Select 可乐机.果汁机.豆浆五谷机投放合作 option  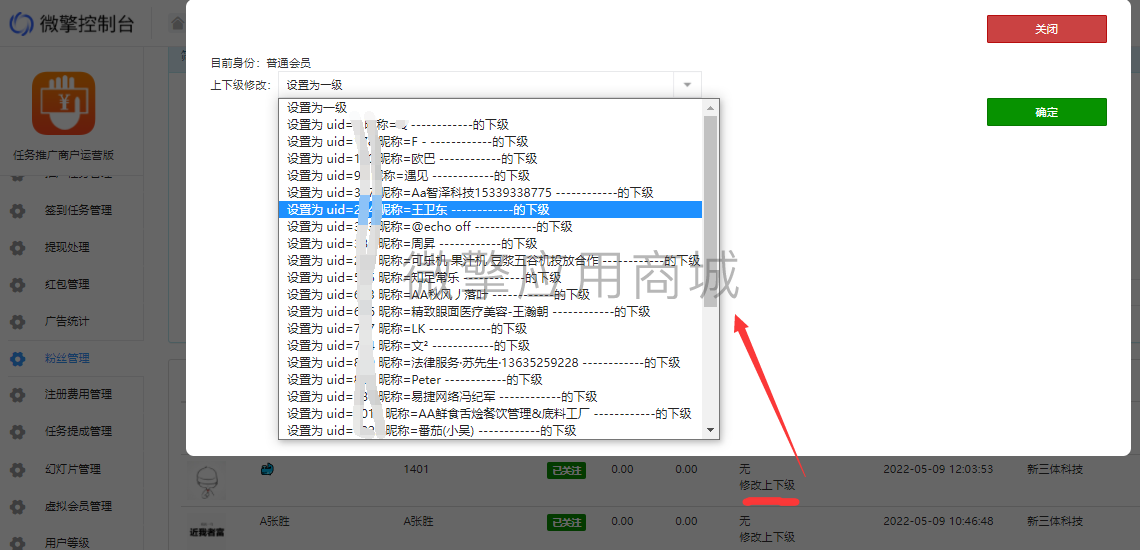pyautogui.click(x=491, y=260)
